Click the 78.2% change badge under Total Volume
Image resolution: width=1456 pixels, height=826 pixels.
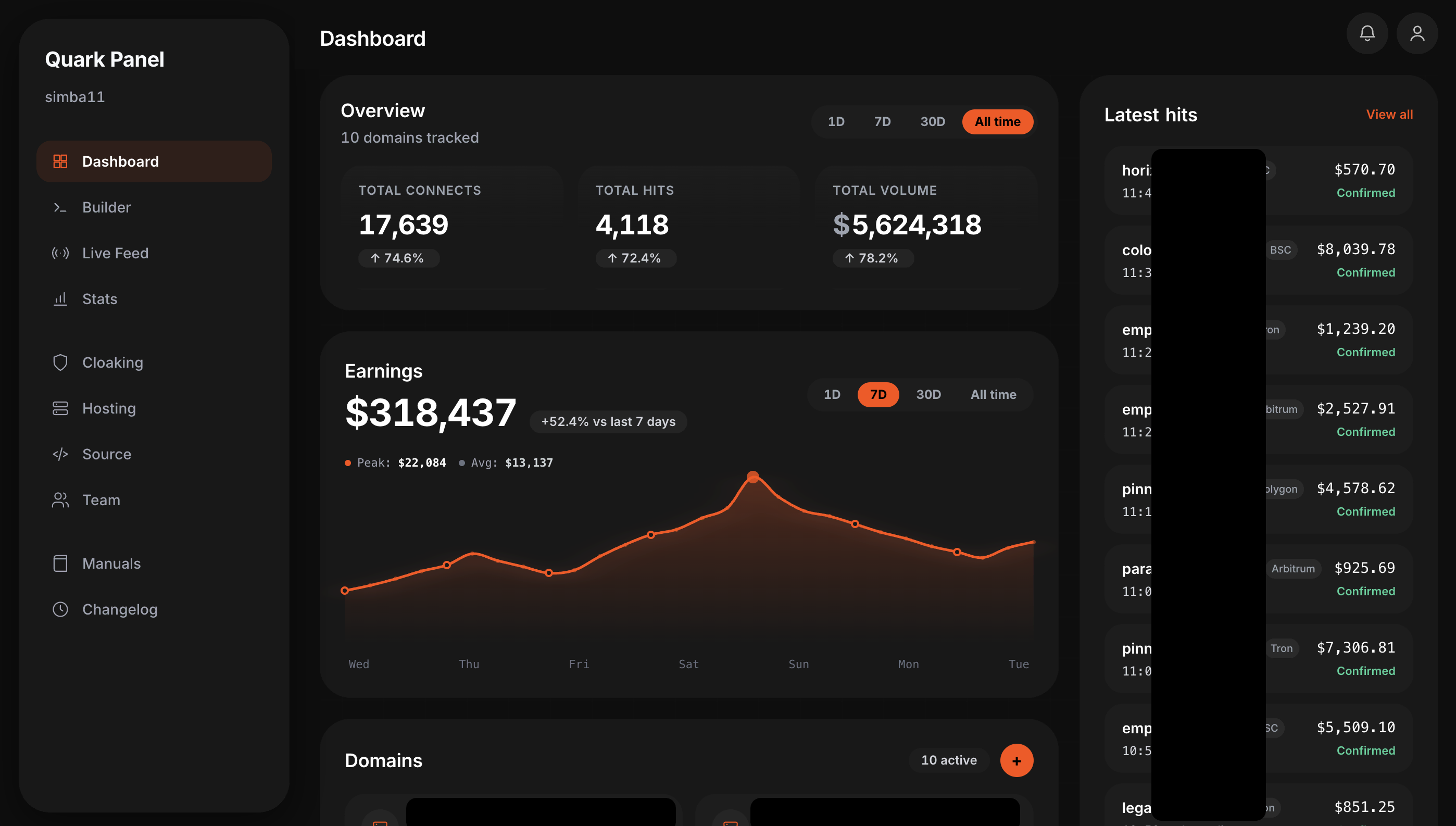[x=873, y=258]
